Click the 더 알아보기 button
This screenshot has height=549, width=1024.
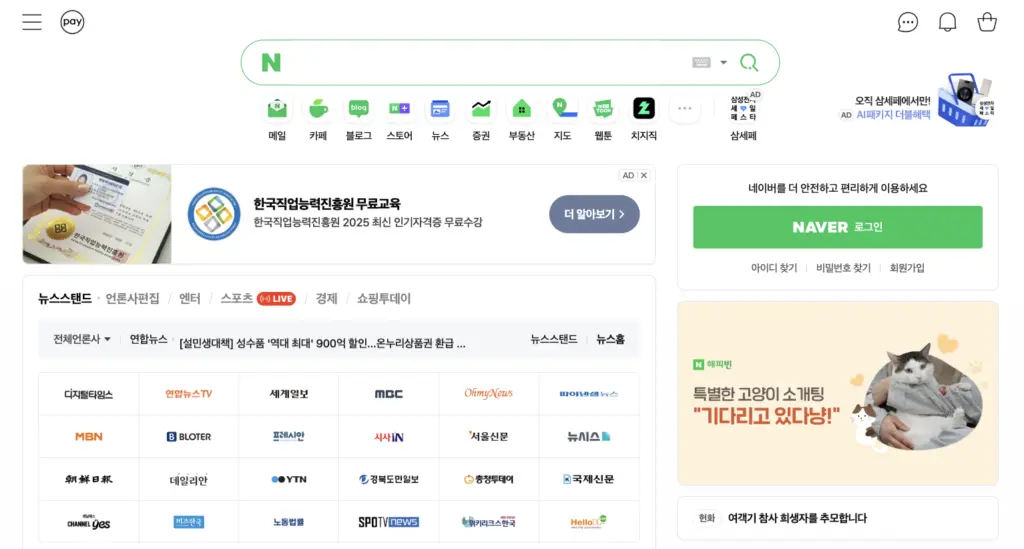pos(594,214)
